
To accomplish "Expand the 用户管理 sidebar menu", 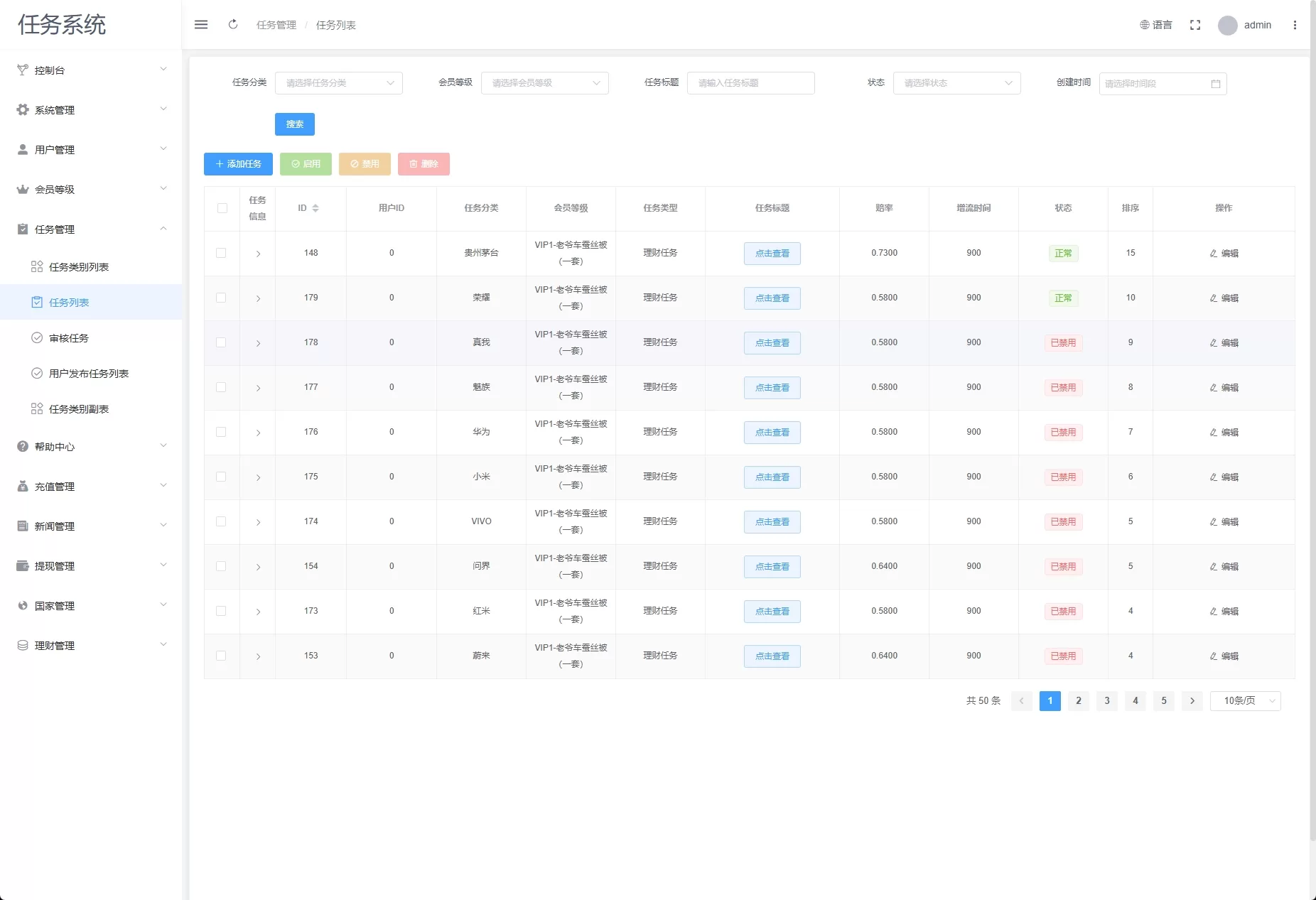I will pos(91,150).
